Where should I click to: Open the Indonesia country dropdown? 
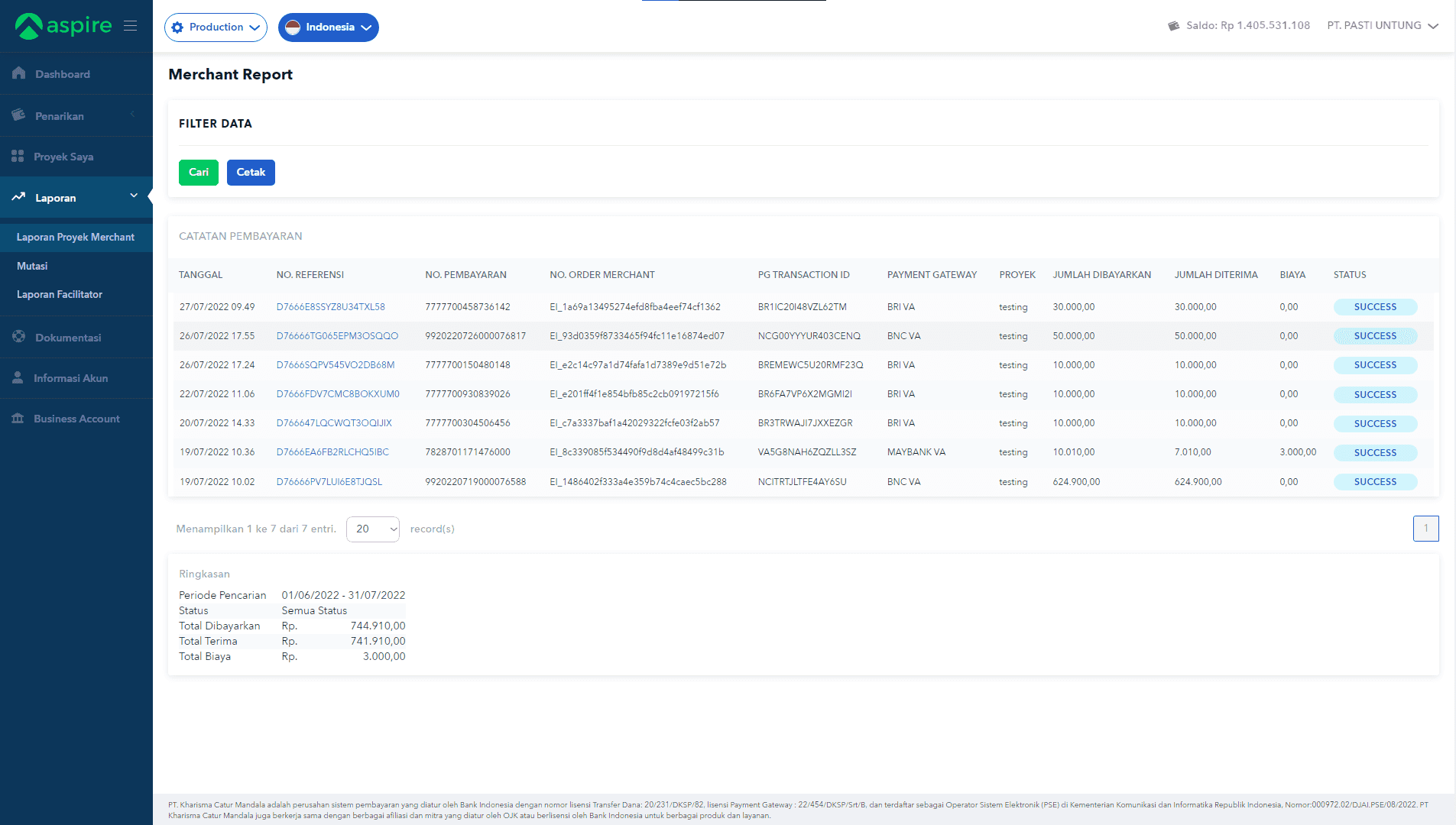point(329,27)
